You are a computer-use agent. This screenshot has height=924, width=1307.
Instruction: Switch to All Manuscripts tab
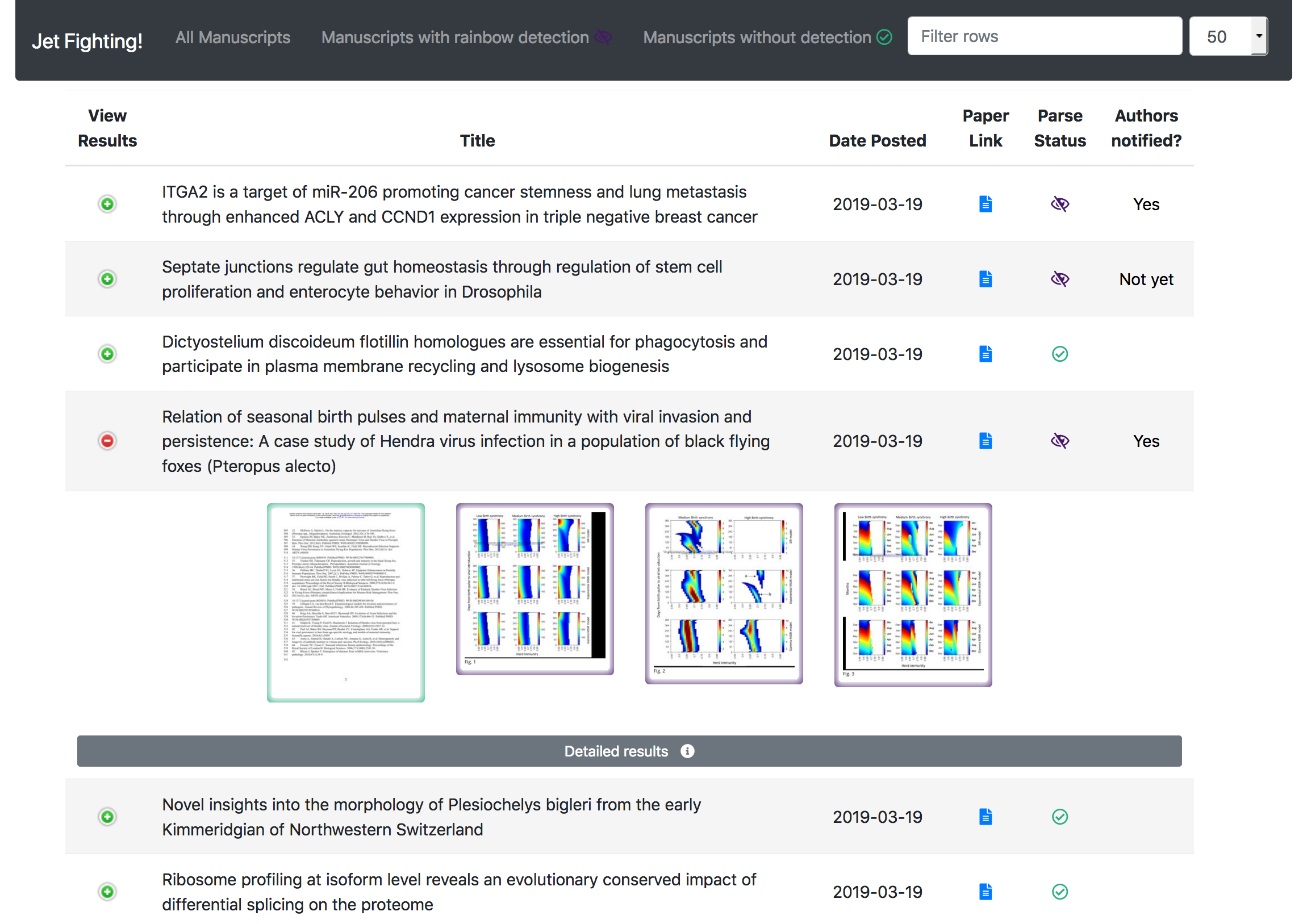pos(232,37)
